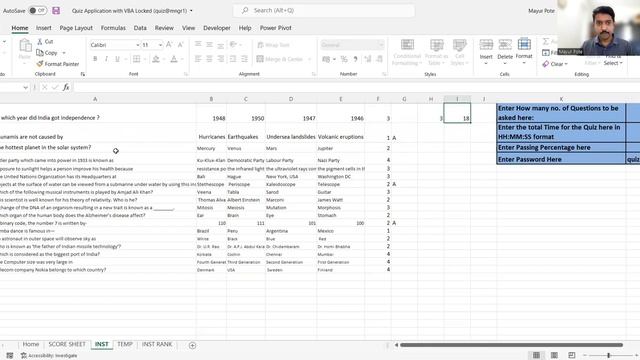Click the zoom slider
This screenshot has height=360, width=640.
pyautogui.click(x=608, y=356)
